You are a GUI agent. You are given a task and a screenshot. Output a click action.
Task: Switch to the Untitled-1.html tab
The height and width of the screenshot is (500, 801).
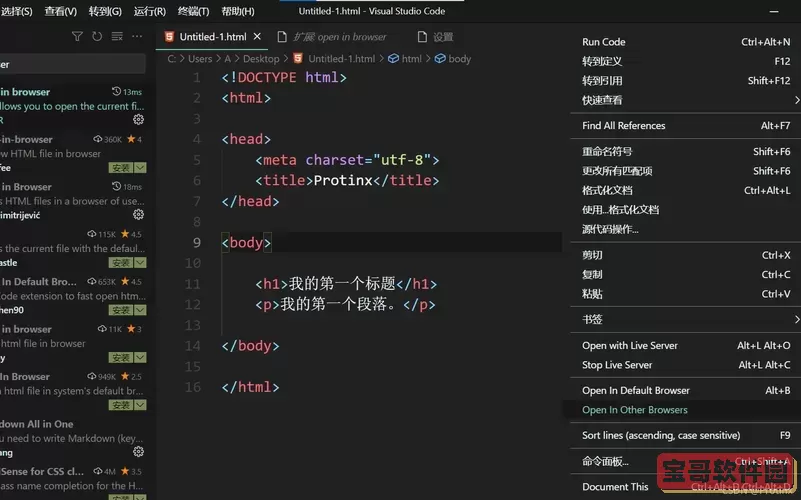tap(213, 37)
